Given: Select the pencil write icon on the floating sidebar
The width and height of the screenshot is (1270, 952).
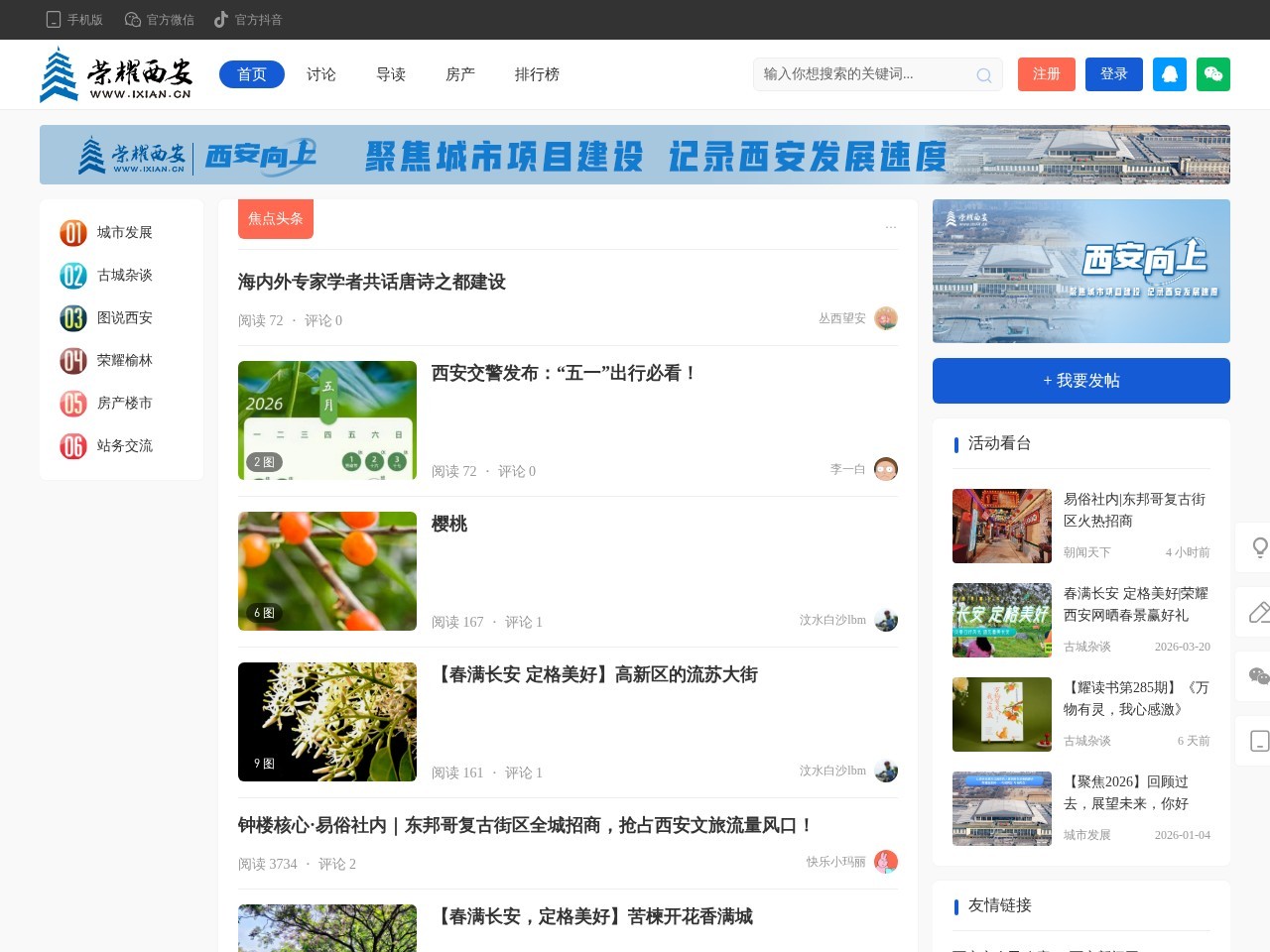Looking at the screenshot, I should coord(1259,612).
